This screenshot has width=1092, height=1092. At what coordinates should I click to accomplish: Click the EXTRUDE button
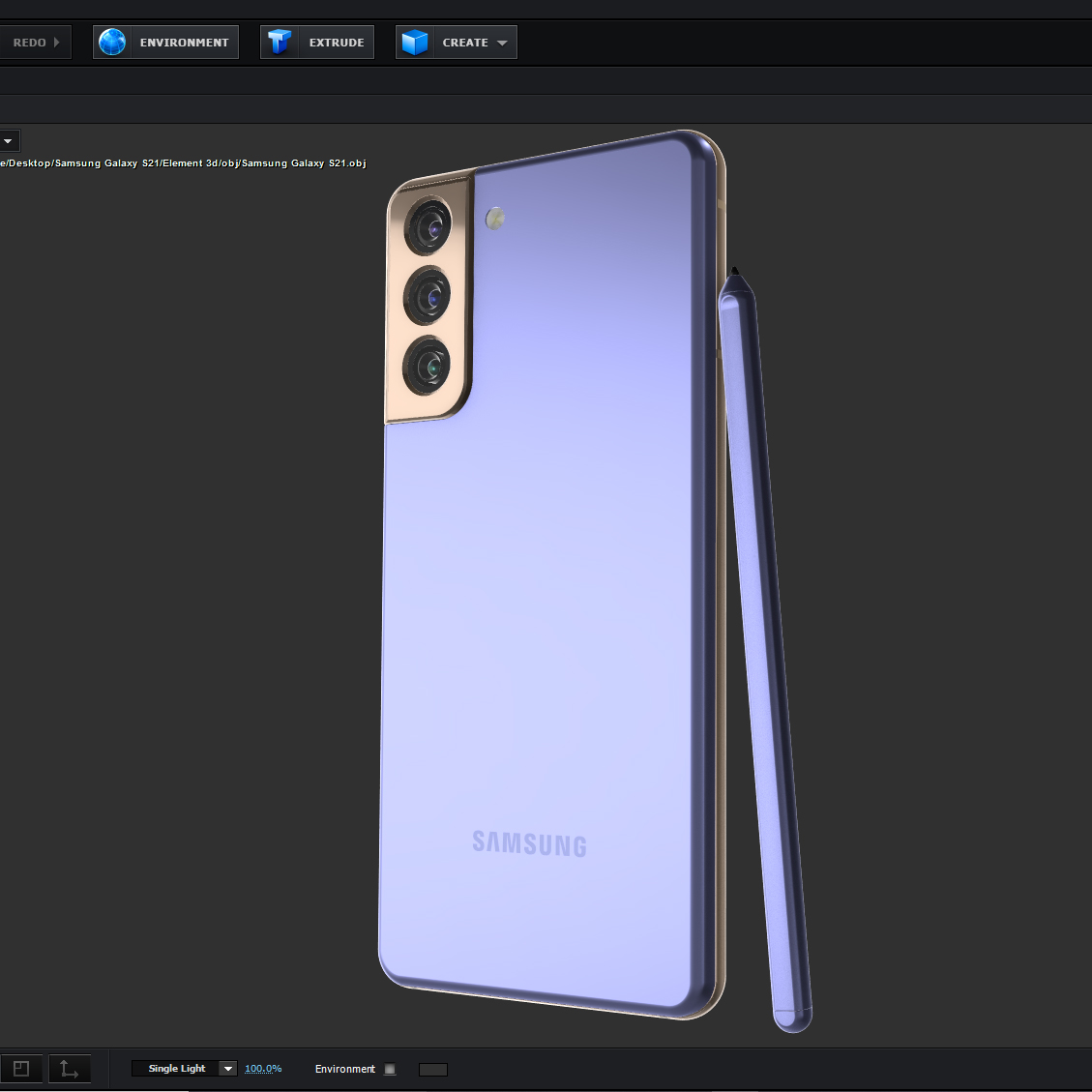(317, 43)
